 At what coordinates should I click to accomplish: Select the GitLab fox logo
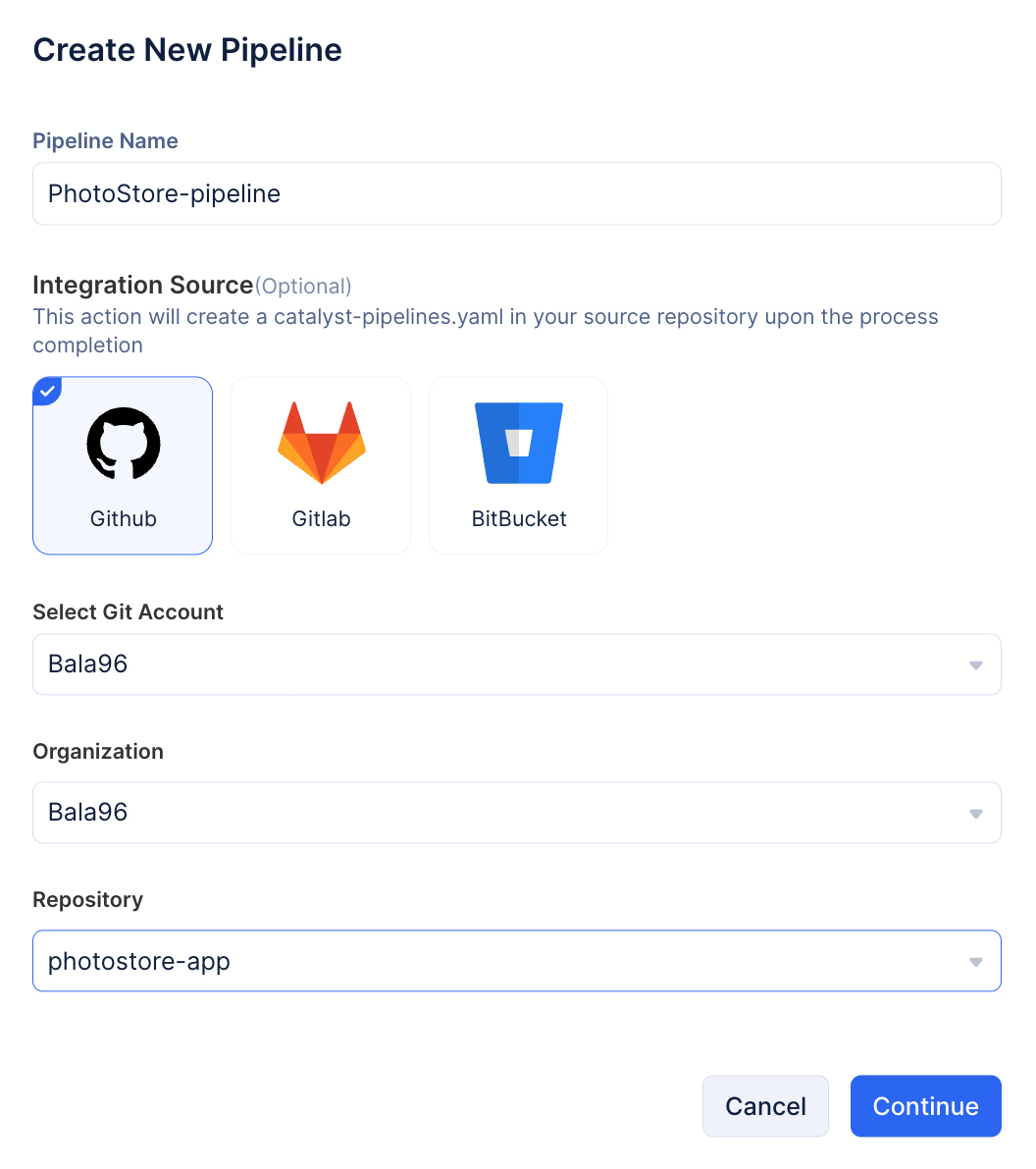pos(321,443)
